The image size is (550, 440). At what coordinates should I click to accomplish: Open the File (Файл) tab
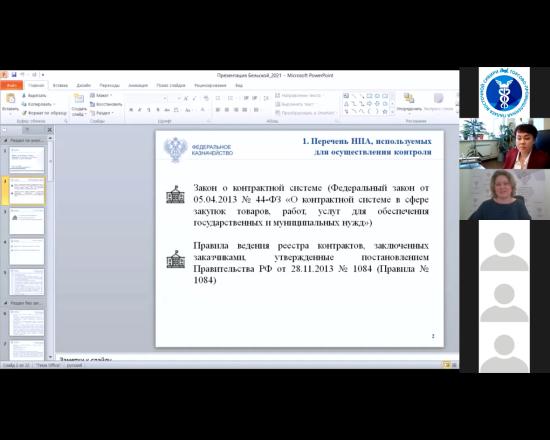click(12, 85)
